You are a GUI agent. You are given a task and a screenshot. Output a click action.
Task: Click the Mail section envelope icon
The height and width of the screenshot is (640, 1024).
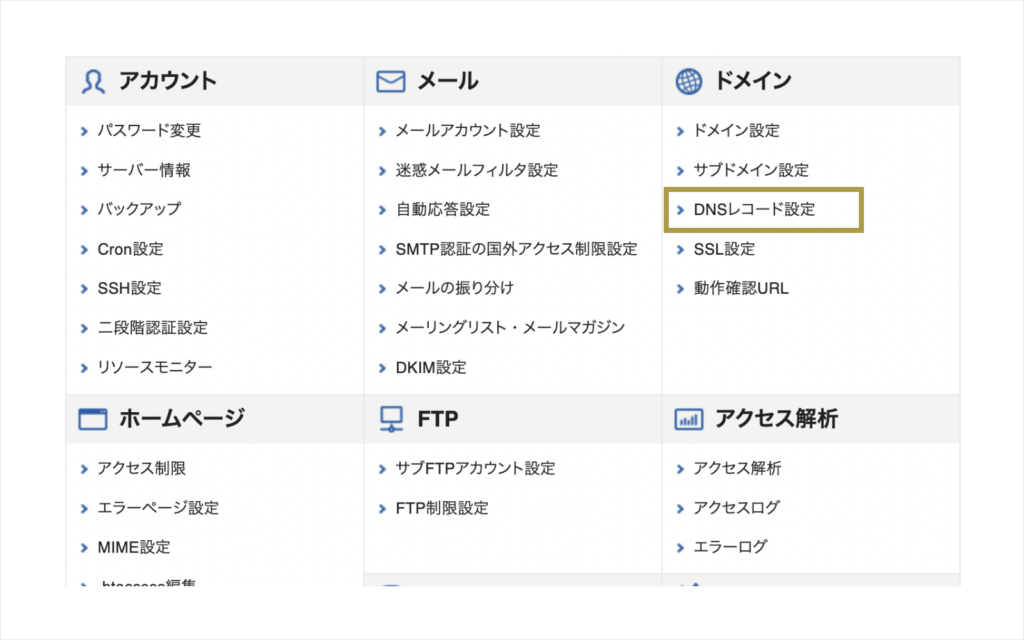[391, 82]
